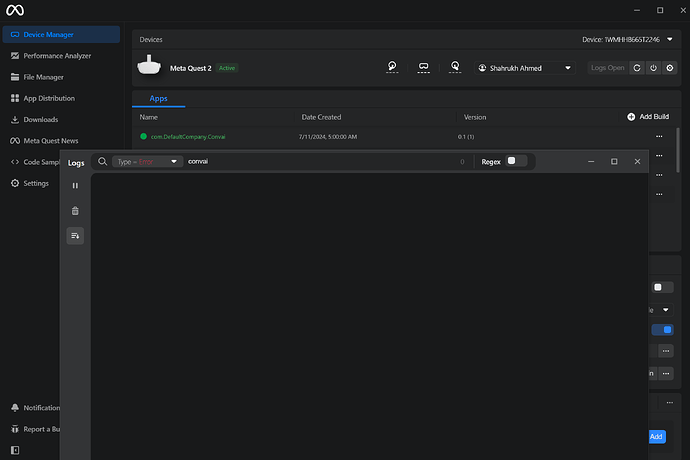The image size is (690, 460).
Task: Click the Meta Quest 2 headset thumbnail
Action: coord(149,65)
